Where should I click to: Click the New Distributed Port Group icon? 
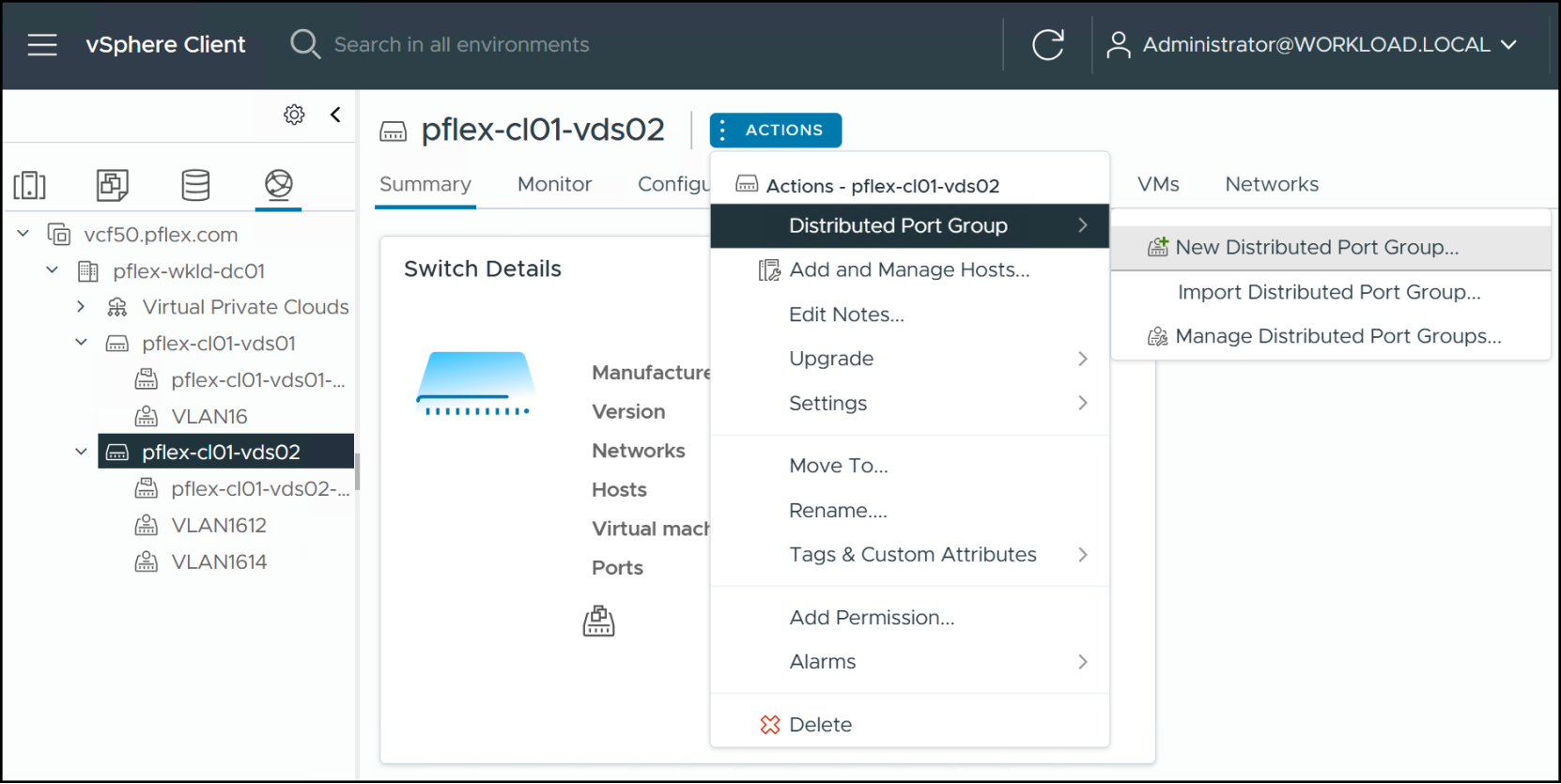point(1158,247)
